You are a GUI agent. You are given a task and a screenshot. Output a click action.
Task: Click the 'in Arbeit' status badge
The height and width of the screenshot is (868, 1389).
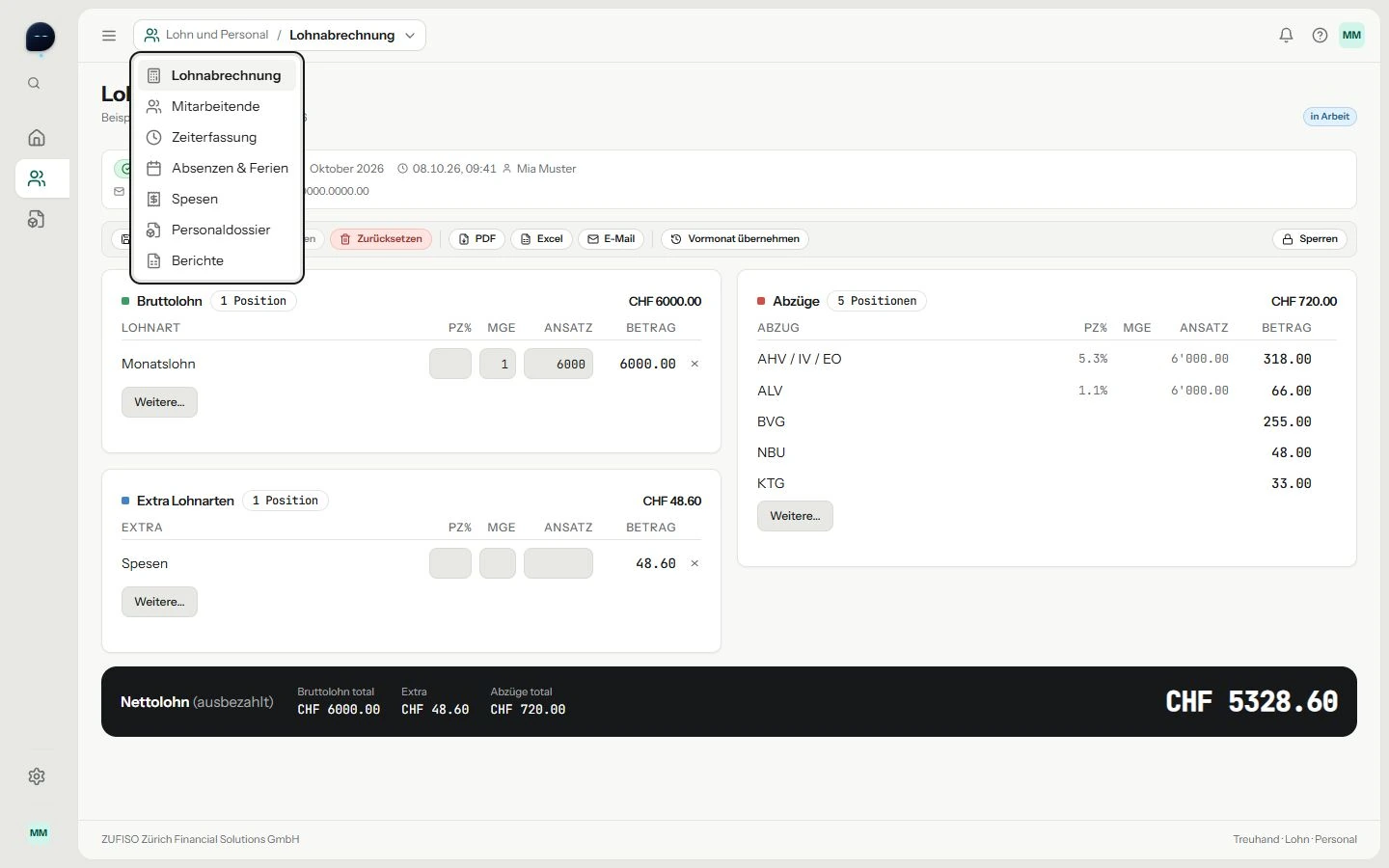click(x=1329, y=117)
